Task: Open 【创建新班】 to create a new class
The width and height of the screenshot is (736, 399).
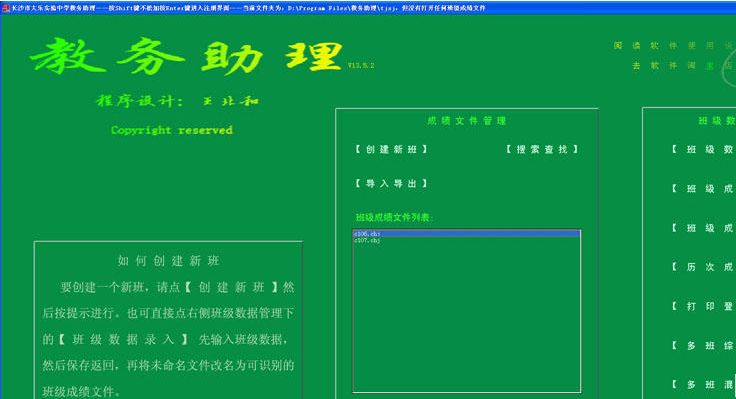Action: [x=391, y=149]
